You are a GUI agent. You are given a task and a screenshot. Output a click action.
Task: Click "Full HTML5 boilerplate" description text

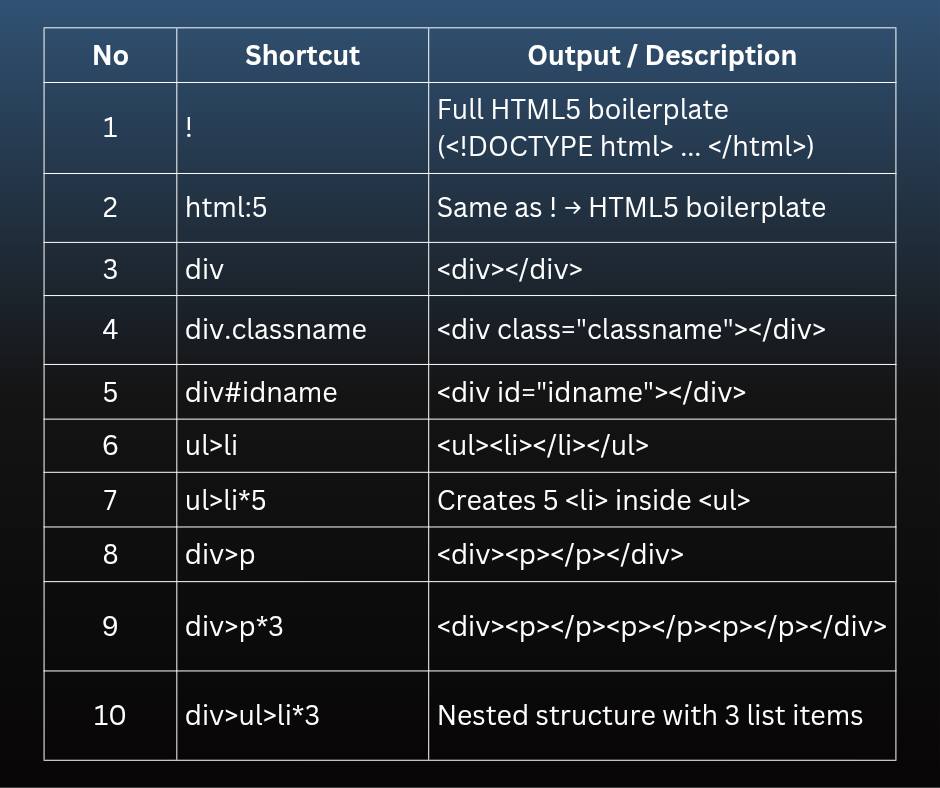point(583,110)
